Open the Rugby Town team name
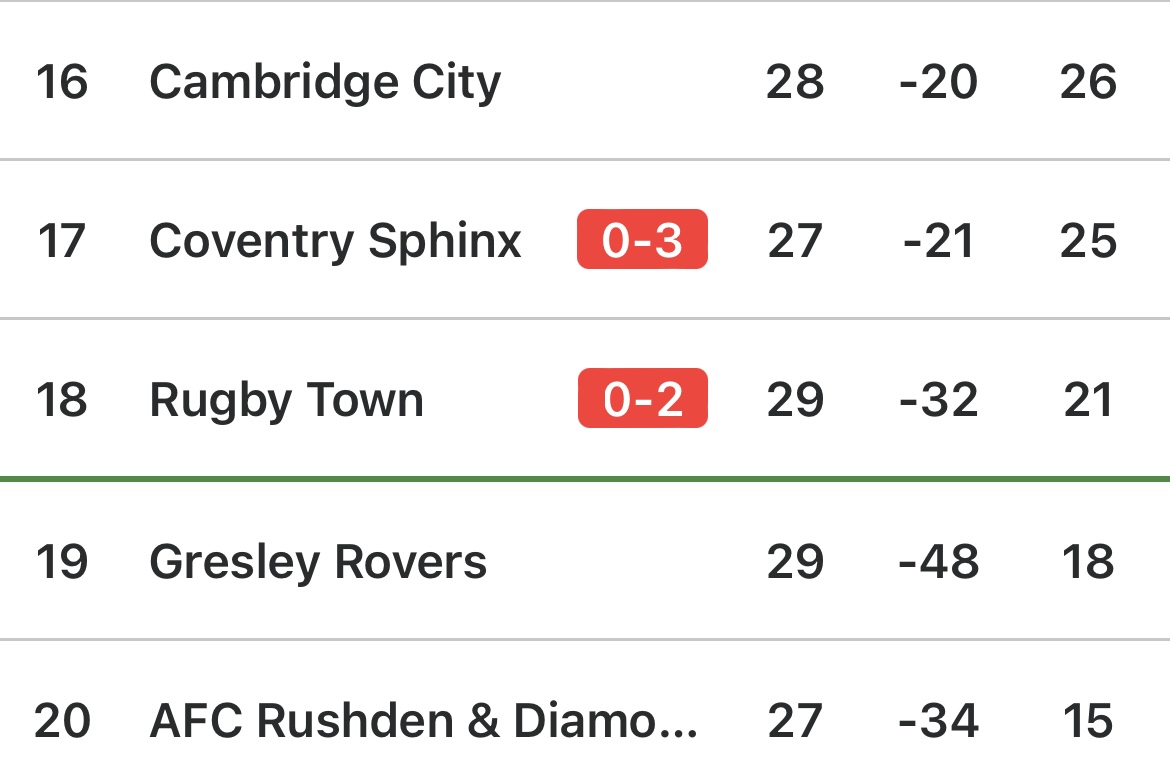 [x=286, y=400]
